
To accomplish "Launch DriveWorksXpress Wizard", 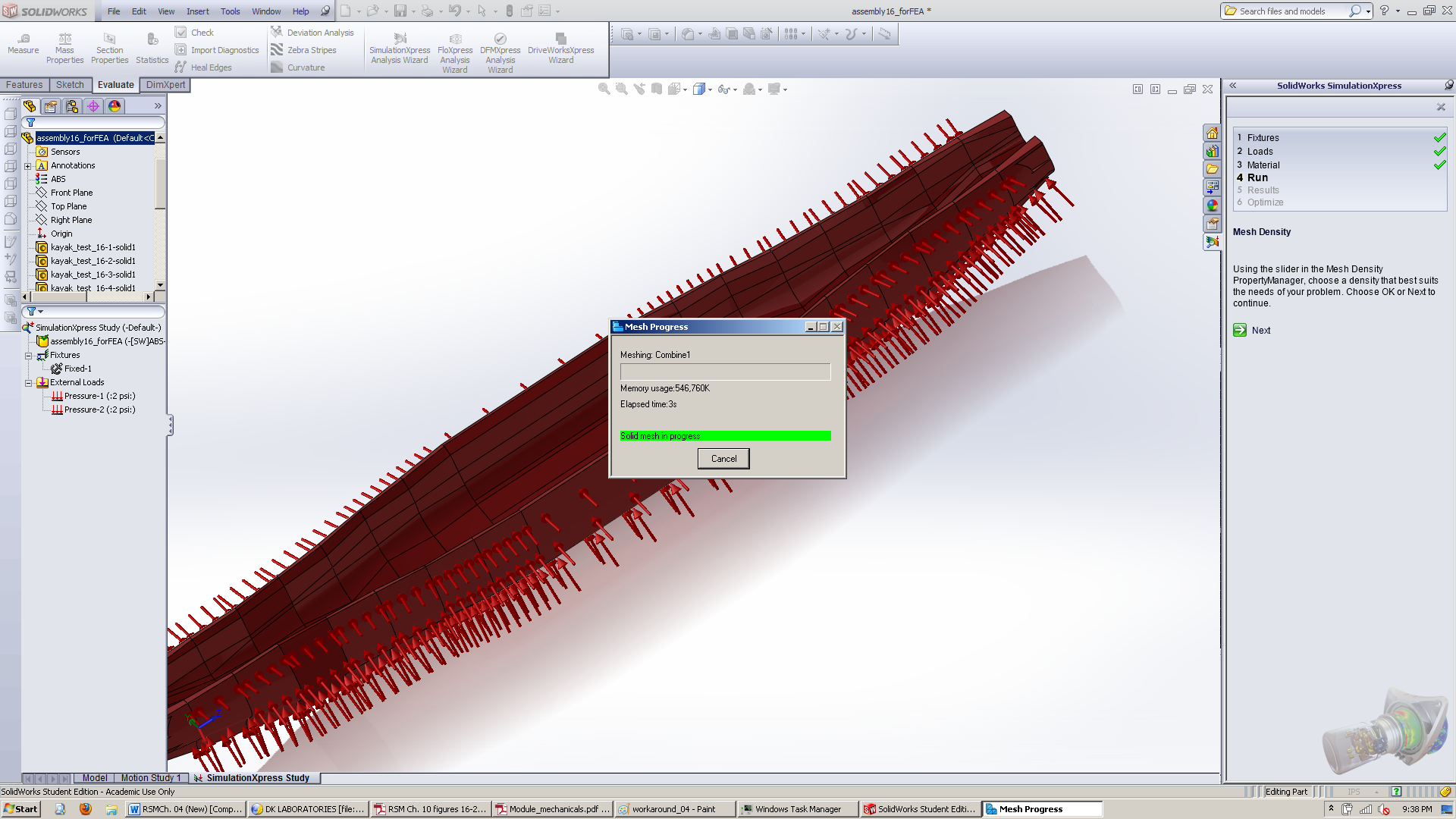I will 561,49.
